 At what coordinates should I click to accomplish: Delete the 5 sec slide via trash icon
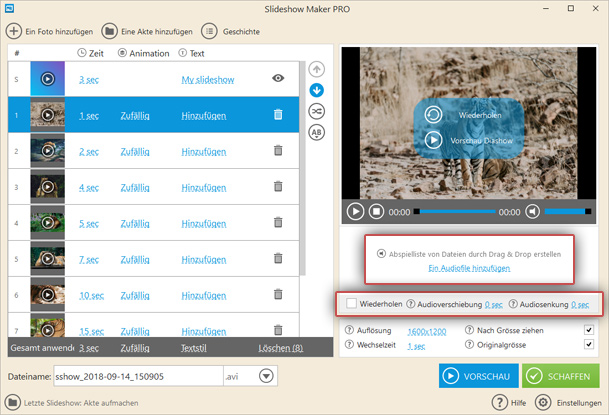pyautogui.click(x=278, y=222)
